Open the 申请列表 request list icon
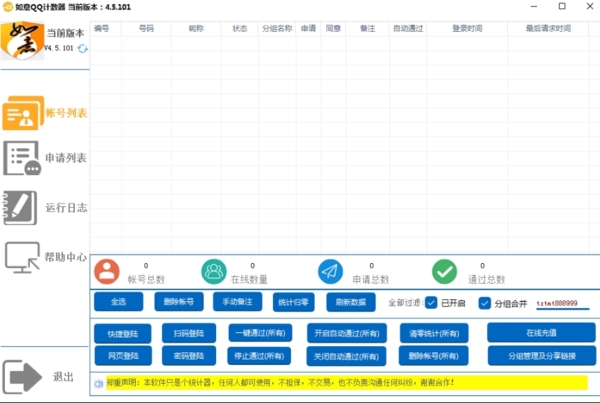 pos(22,158)
